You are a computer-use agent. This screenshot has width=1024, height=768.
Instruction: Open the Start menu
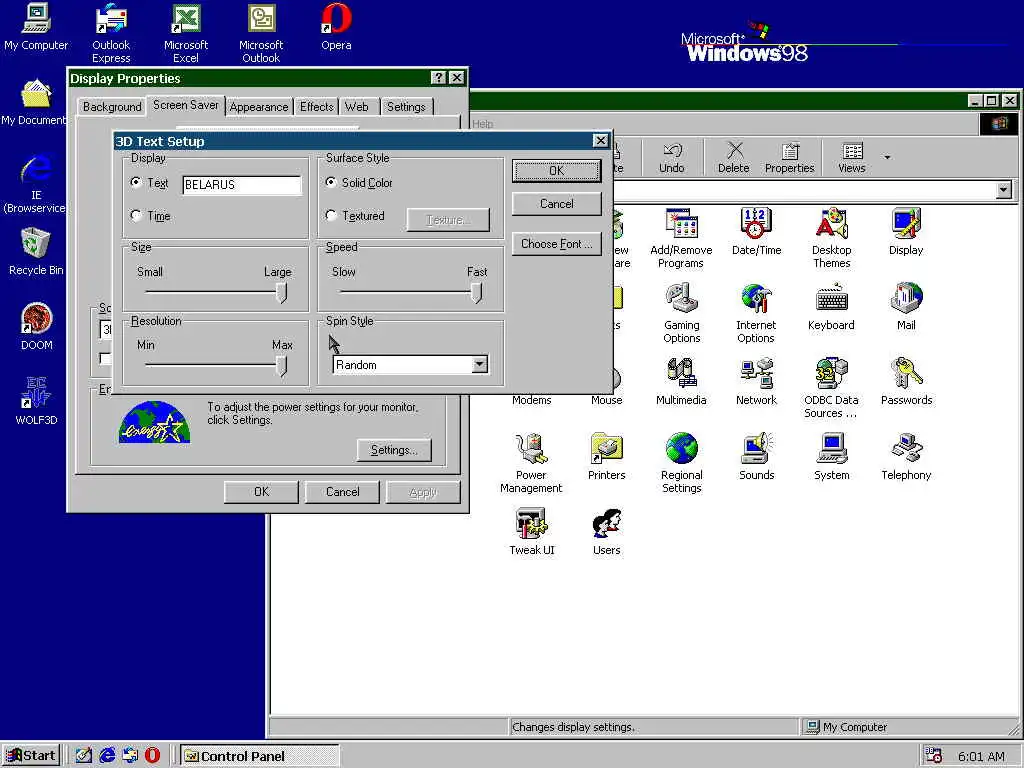point(31,756)
